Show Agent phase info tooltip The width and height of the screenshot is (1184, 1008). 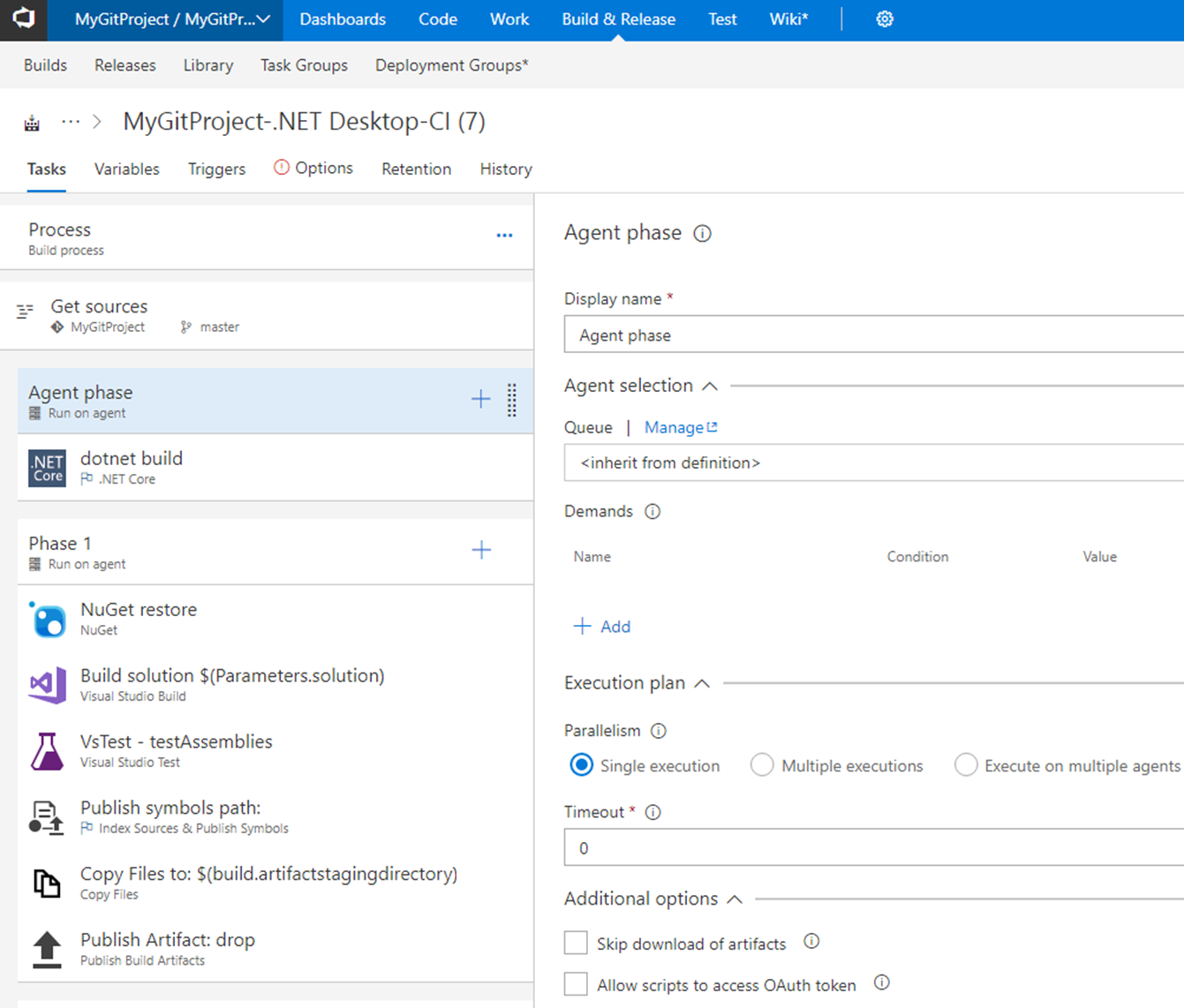(702, 234)
